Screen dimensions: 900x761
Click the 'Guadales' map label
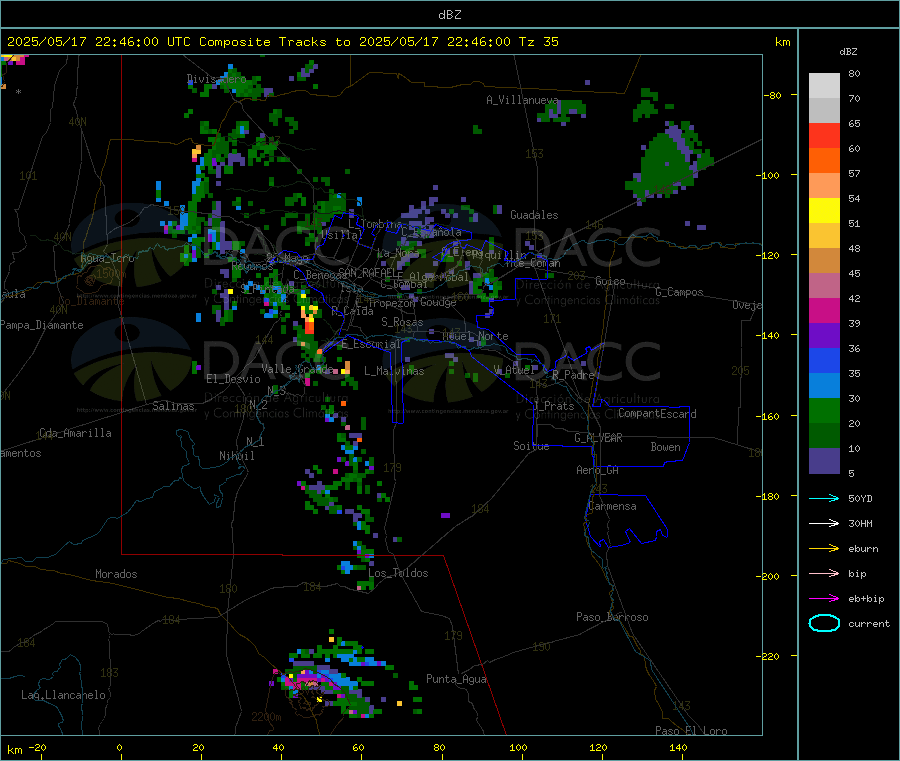(x=534, y=215)
